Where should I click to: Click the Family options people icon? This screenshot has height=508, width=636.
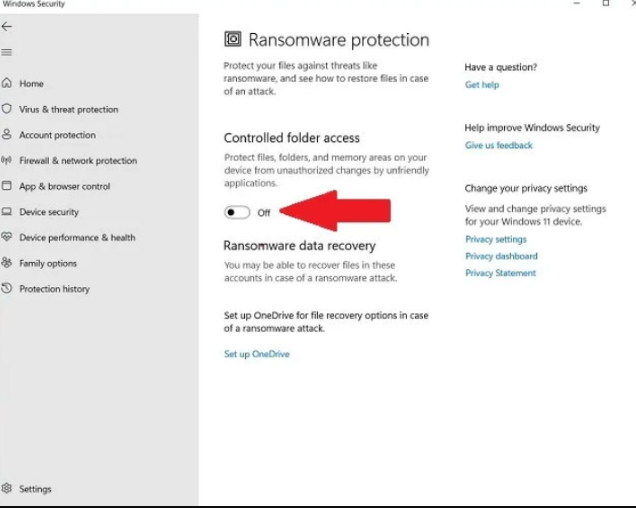tap(8, 263)
